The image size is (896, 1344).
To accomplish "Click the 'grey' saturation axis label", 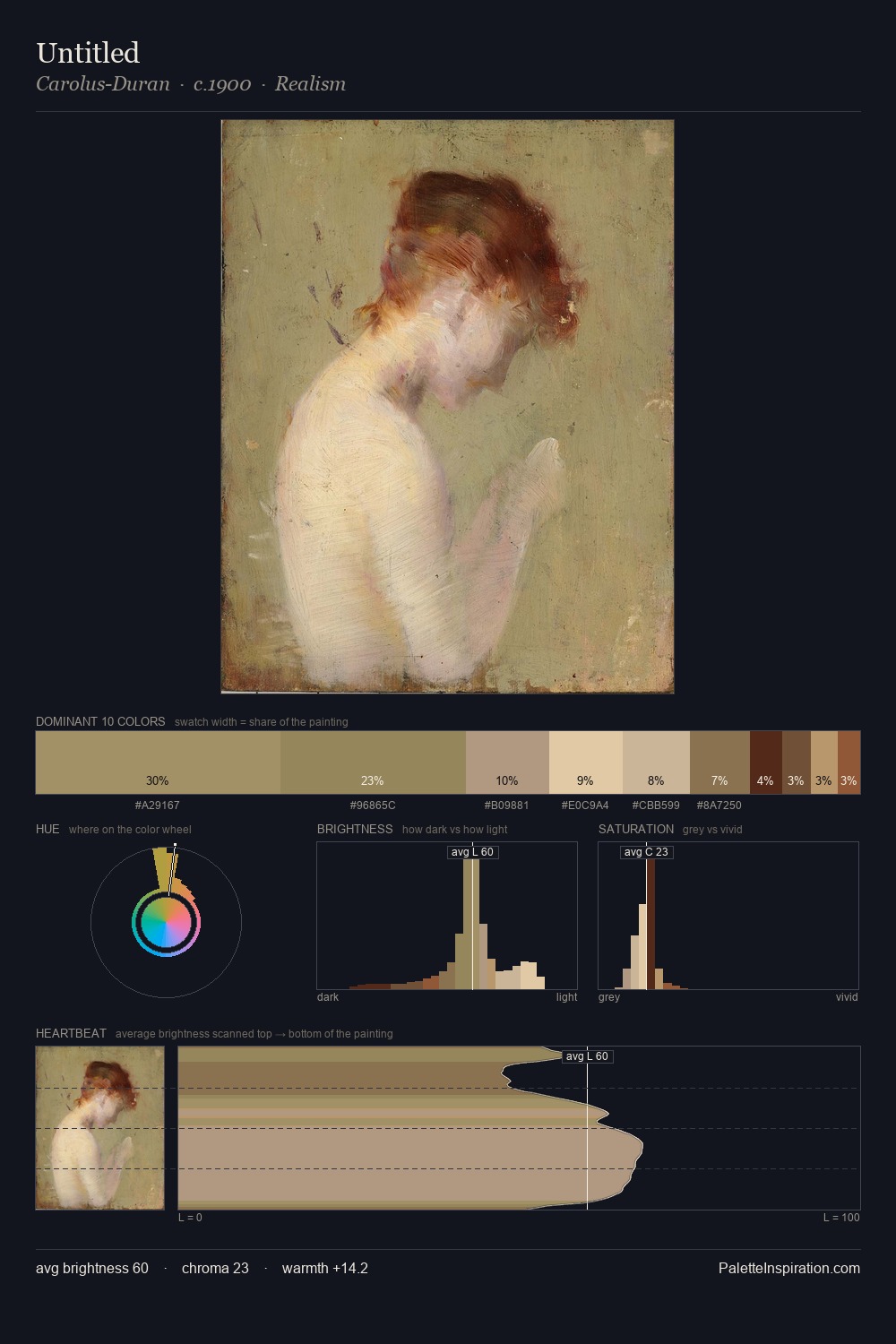I will (x=609, y=996).
